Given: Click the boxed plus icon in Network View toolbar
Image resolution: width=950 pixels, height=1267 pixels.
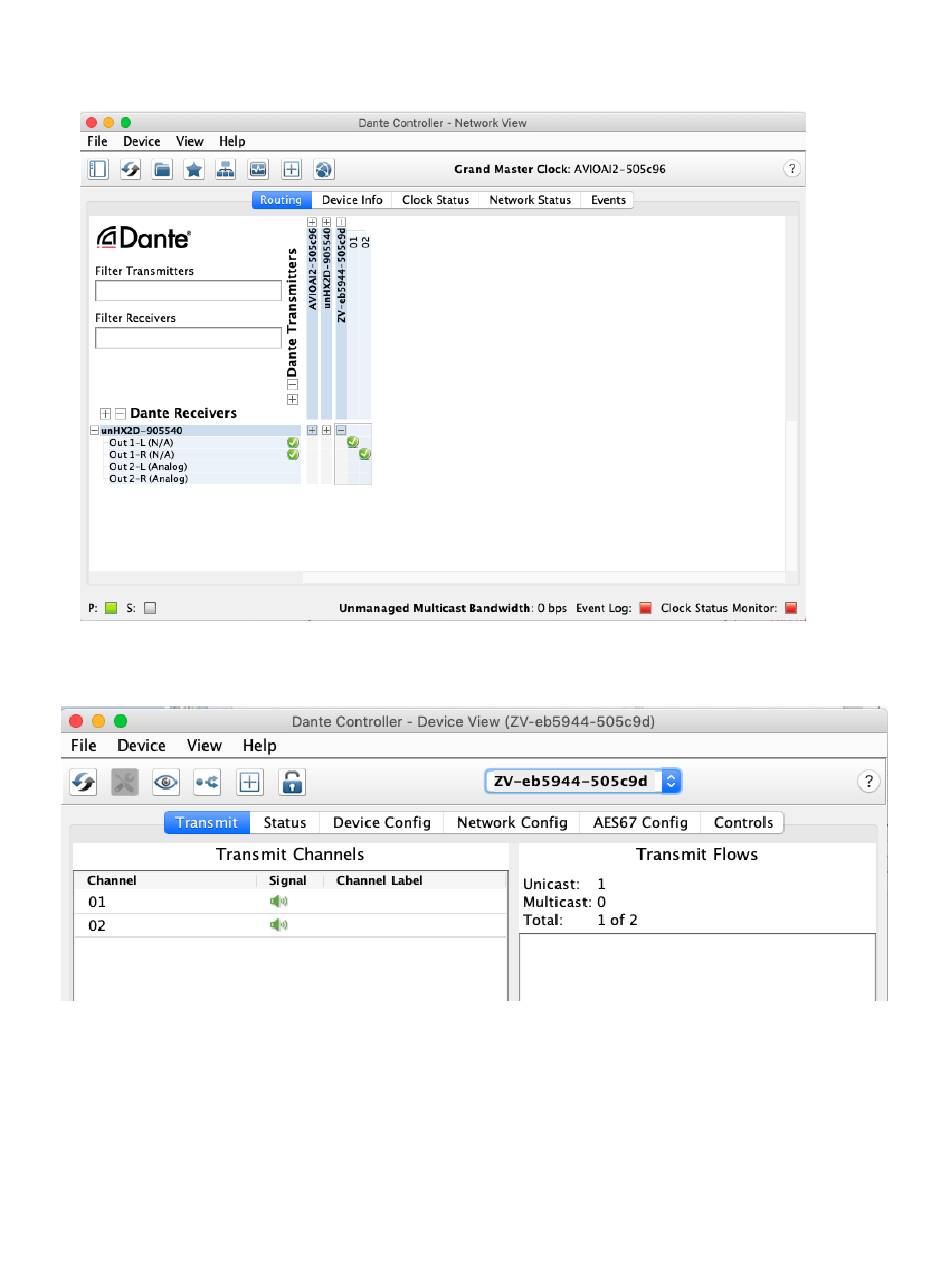Looking at the screenshot, I should (x=291, y=170).
